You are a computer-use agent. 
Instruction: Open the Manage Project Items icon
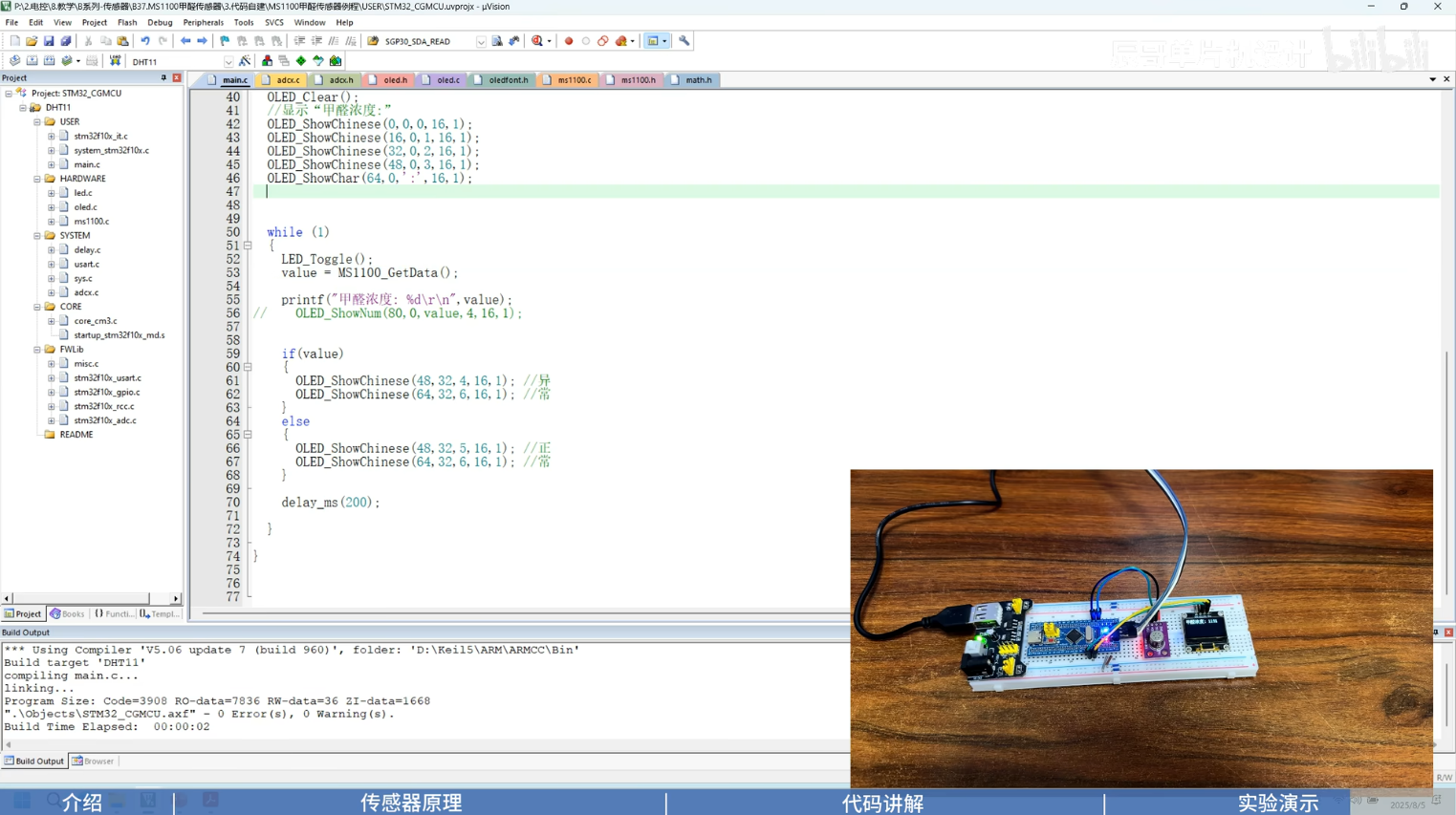pyautogui.click(x=267, y=61)
